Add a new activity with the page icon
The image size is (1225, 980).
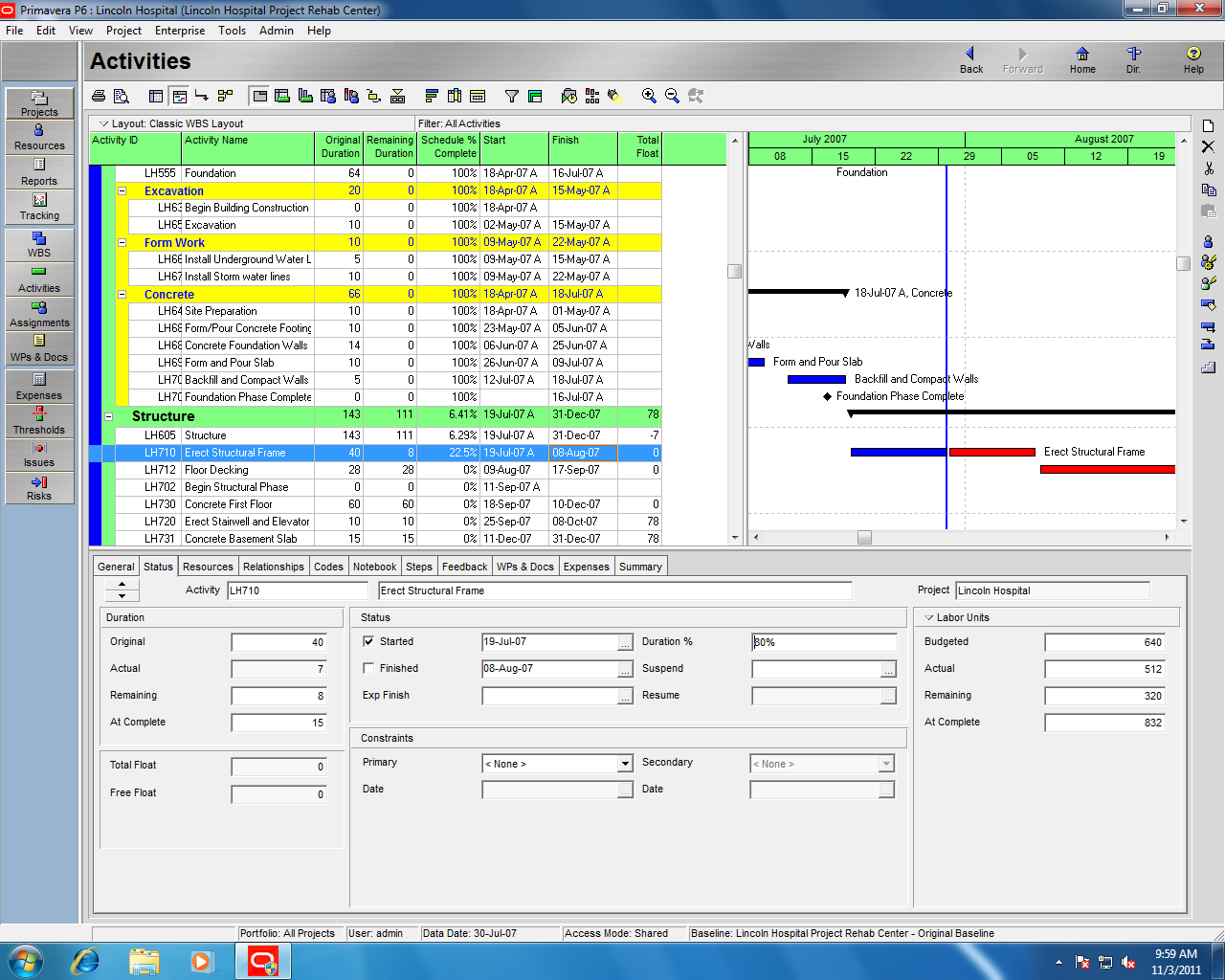tap(1208, 125)
